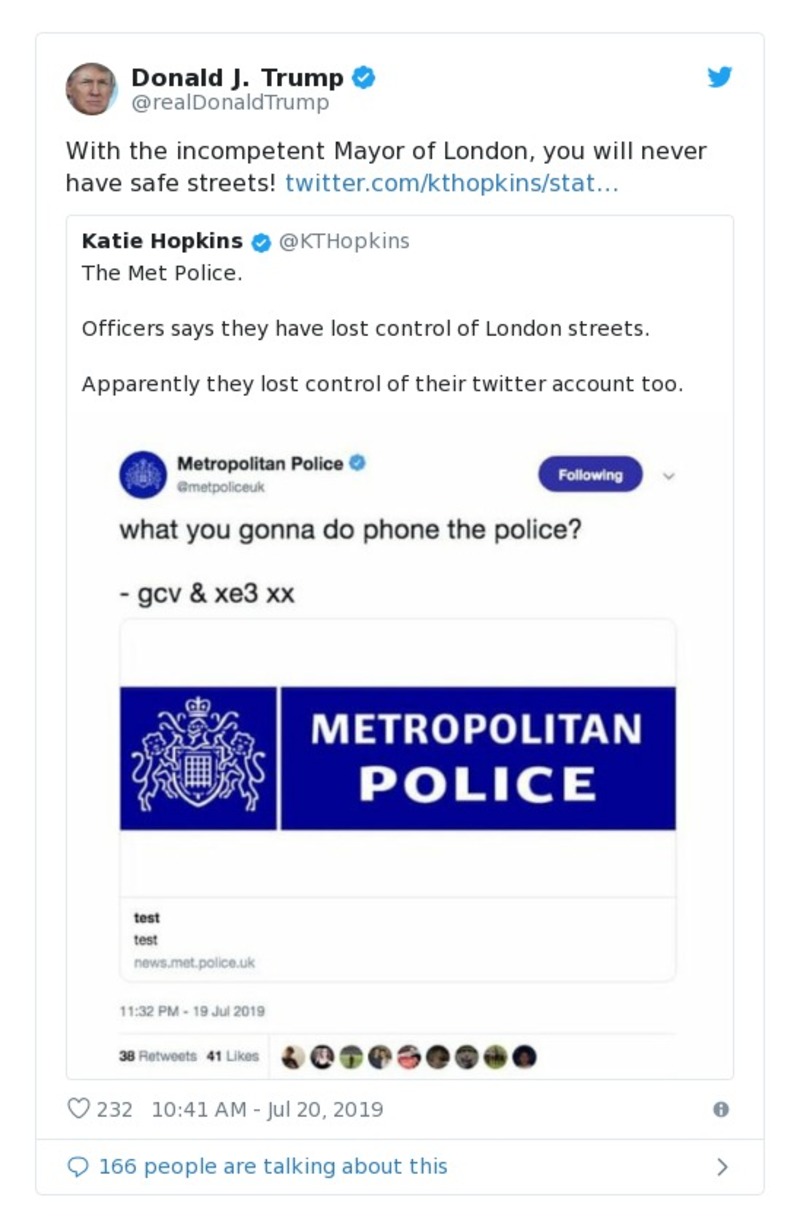
Task: Click Donald J. Trump profile picture
Action: coord(91,89)
